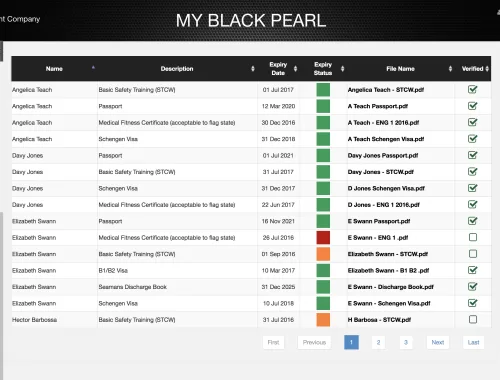The width and height of the screenshot is (500, 380).
Task: Go to page 2 of results
Action: 378,342
